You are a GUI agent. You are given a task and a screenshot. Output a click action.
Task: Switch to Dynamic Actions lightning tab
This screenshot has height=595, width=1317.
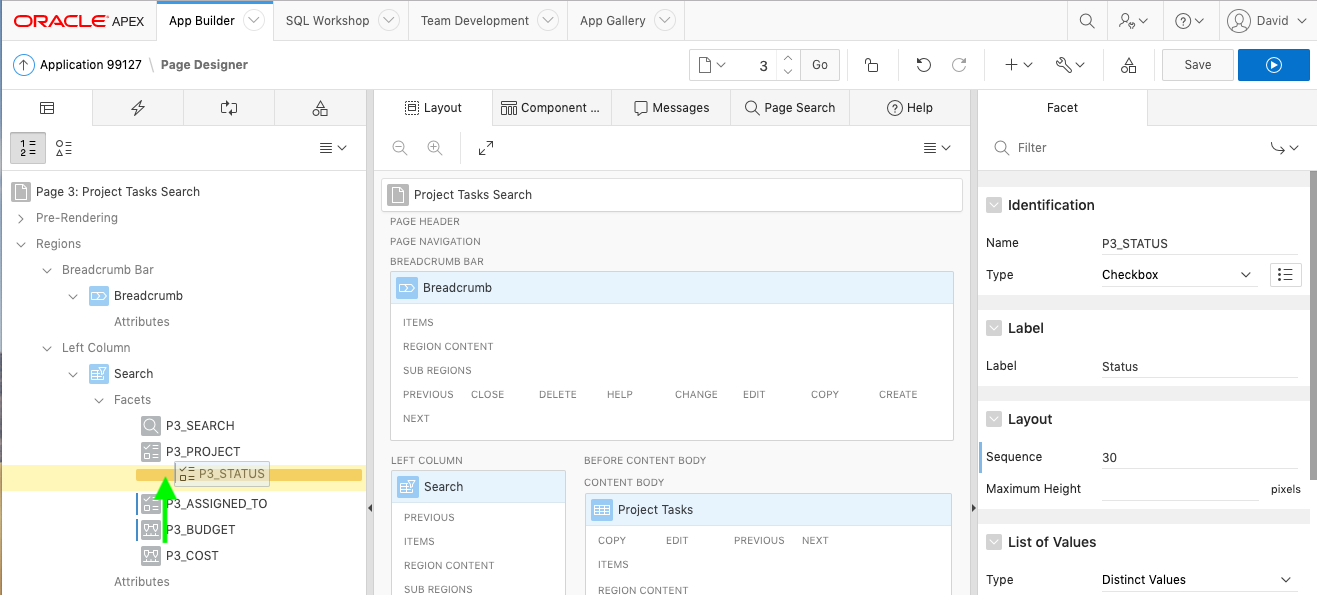tap(138, 108)
